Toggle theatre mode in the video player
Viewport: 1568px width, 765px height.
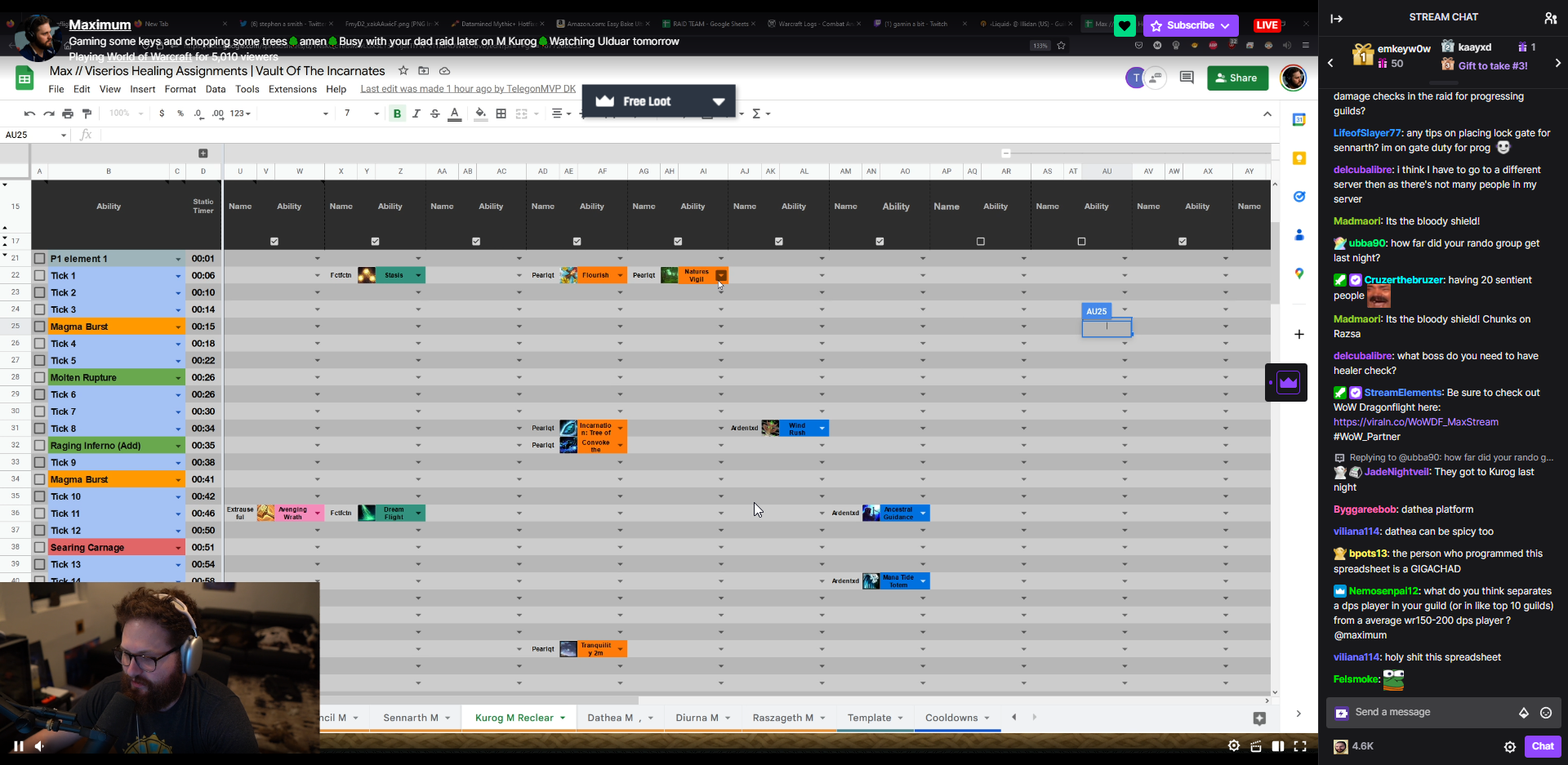(x=1278, y=745)
